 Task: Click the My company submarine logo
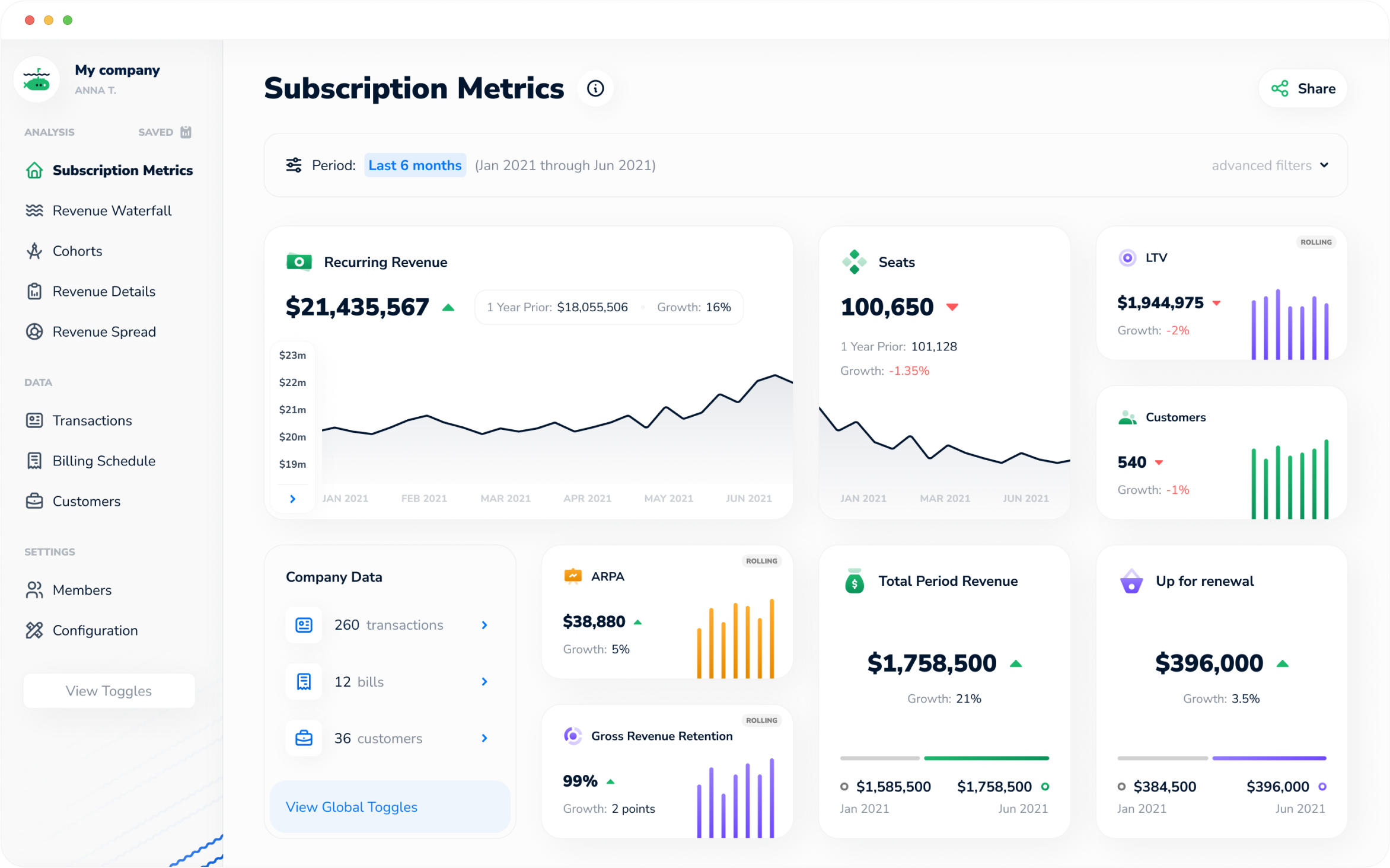click(36, 78)
